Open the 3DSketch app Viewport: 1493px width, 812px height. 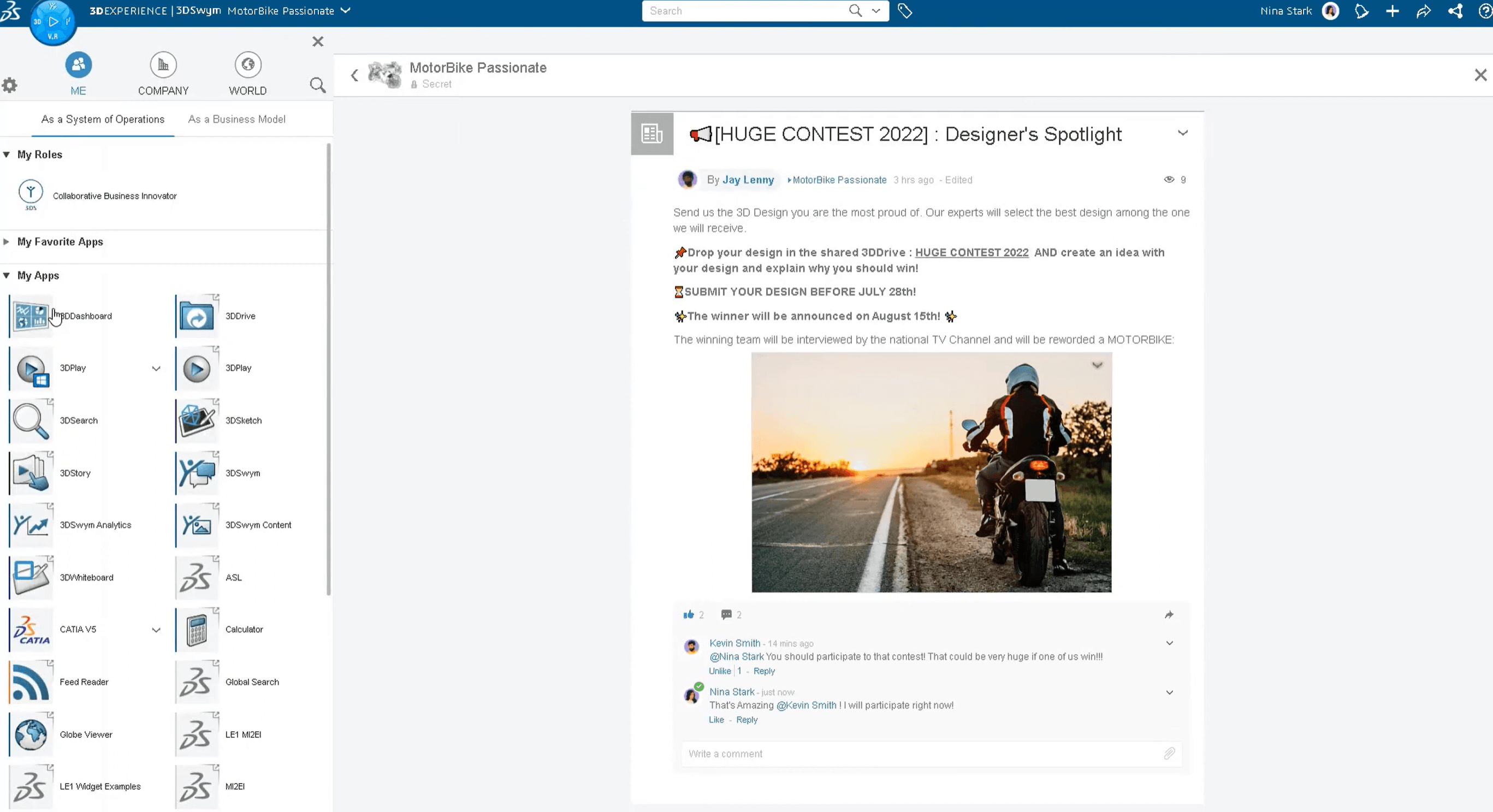tap(196, 420)
